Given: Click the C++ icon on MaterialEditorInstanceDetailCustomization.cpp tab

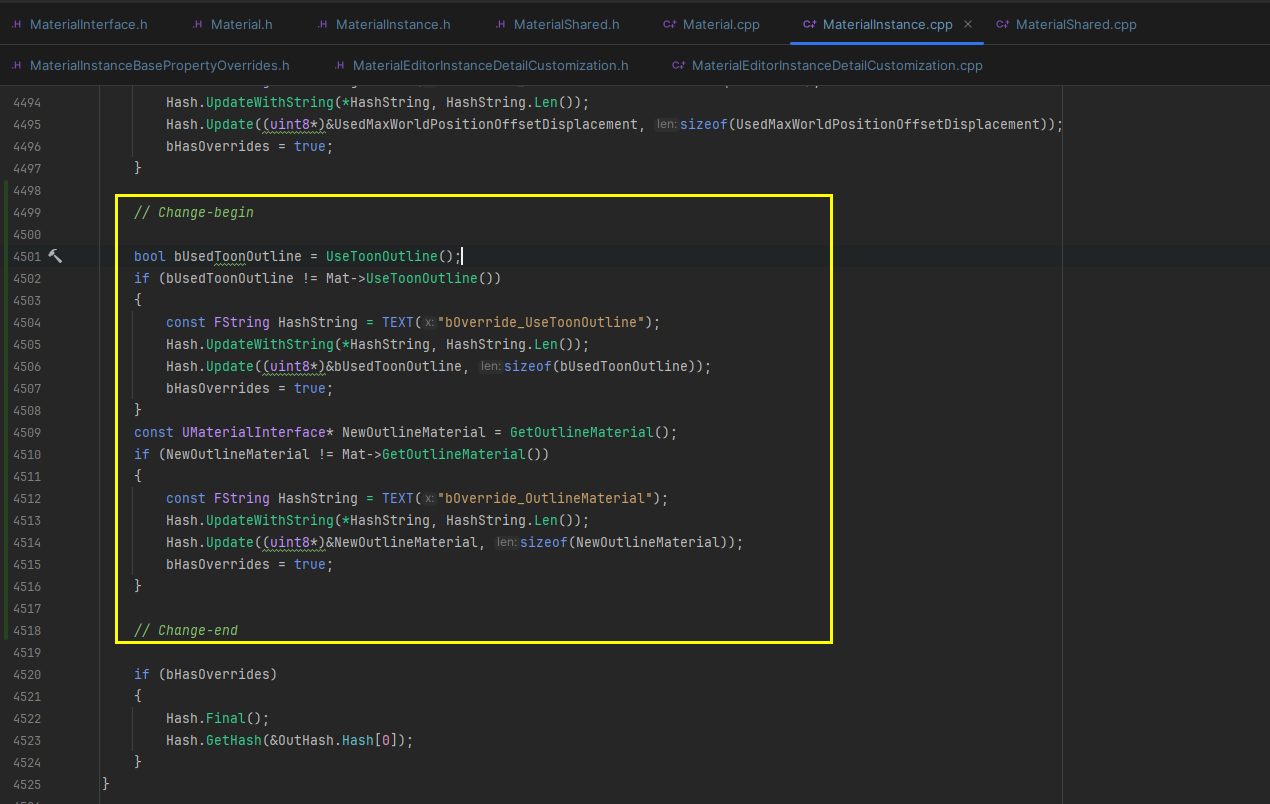Looking at the screenshot, I should point(680,64).
